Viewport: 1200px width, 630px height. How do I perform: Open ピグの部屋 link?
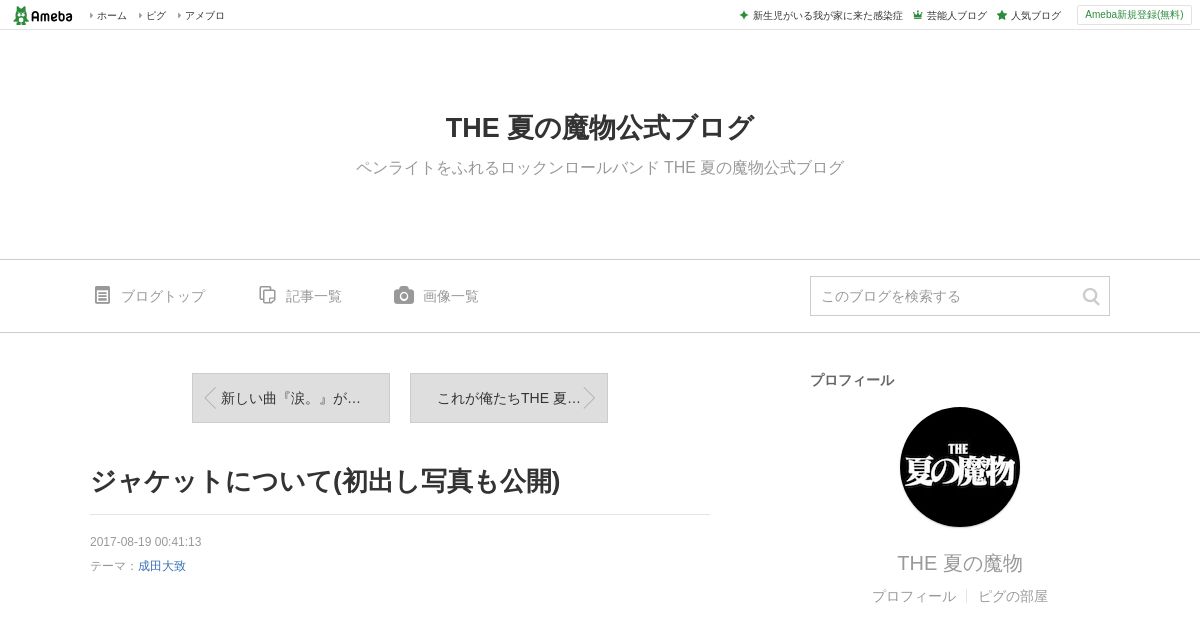tap(1013, 596)
